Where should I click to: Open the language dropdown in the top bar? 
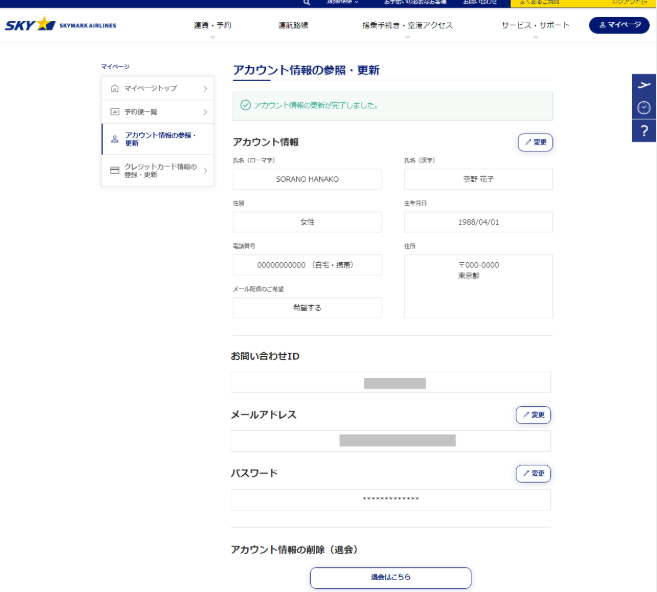[342, 2]
